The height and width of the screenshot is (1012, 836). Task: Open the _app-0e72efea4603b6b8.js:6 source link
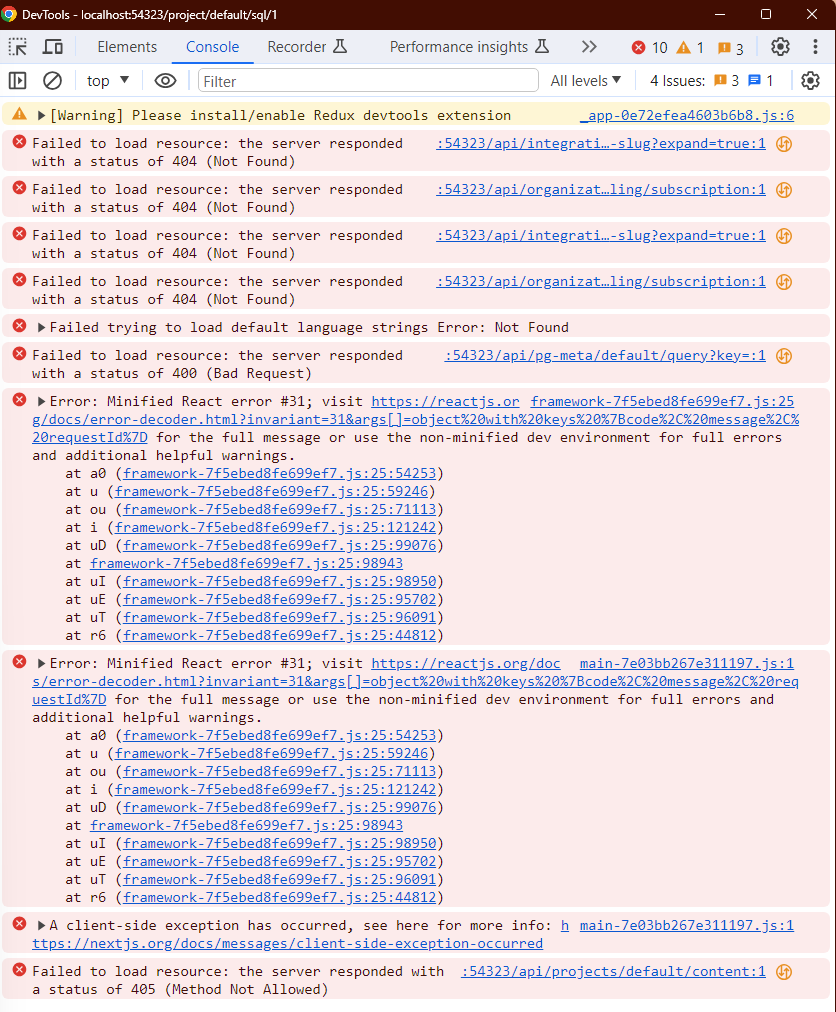pos(686,116)
